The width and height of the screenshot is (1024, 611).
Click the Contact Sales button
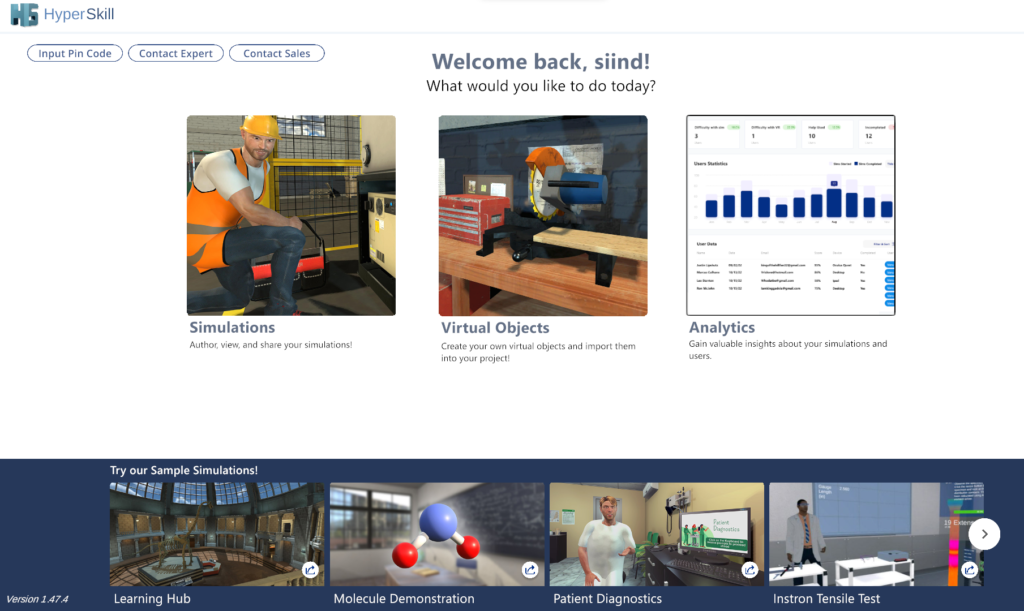(x=277, y=54)
